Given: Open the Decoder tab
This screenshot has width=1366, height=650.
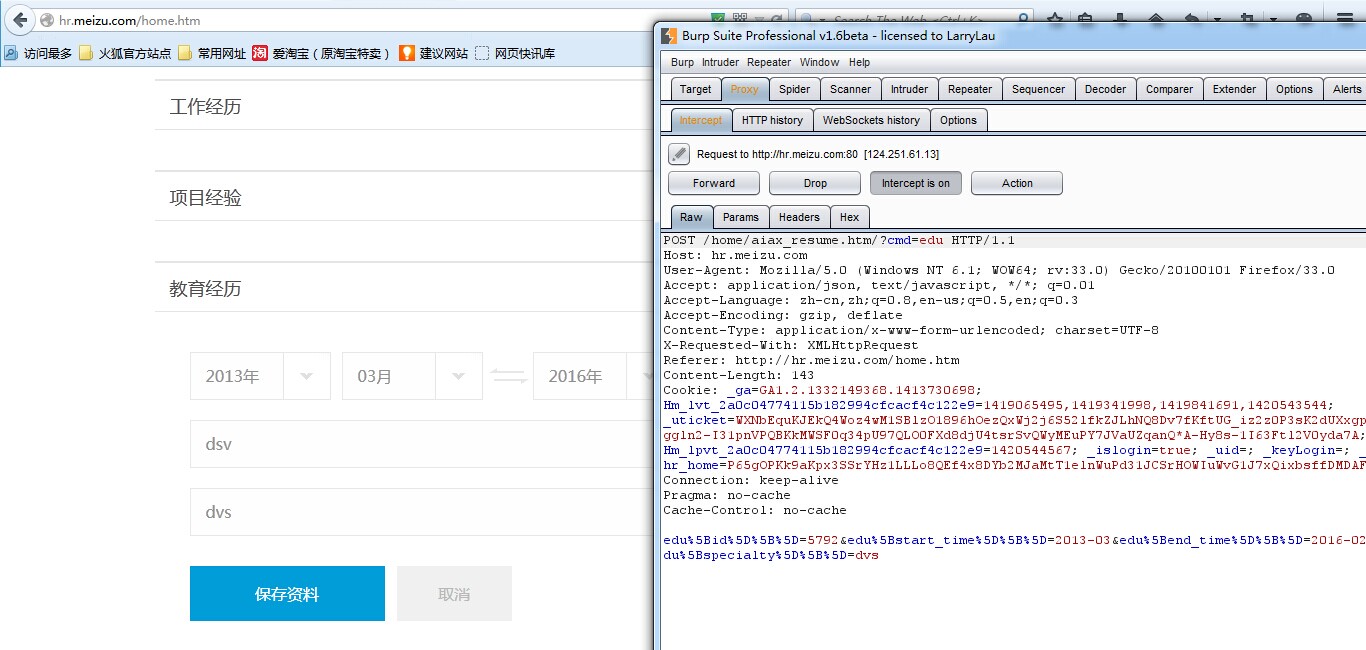Looking at the screenshot, I should point(1105,89).
